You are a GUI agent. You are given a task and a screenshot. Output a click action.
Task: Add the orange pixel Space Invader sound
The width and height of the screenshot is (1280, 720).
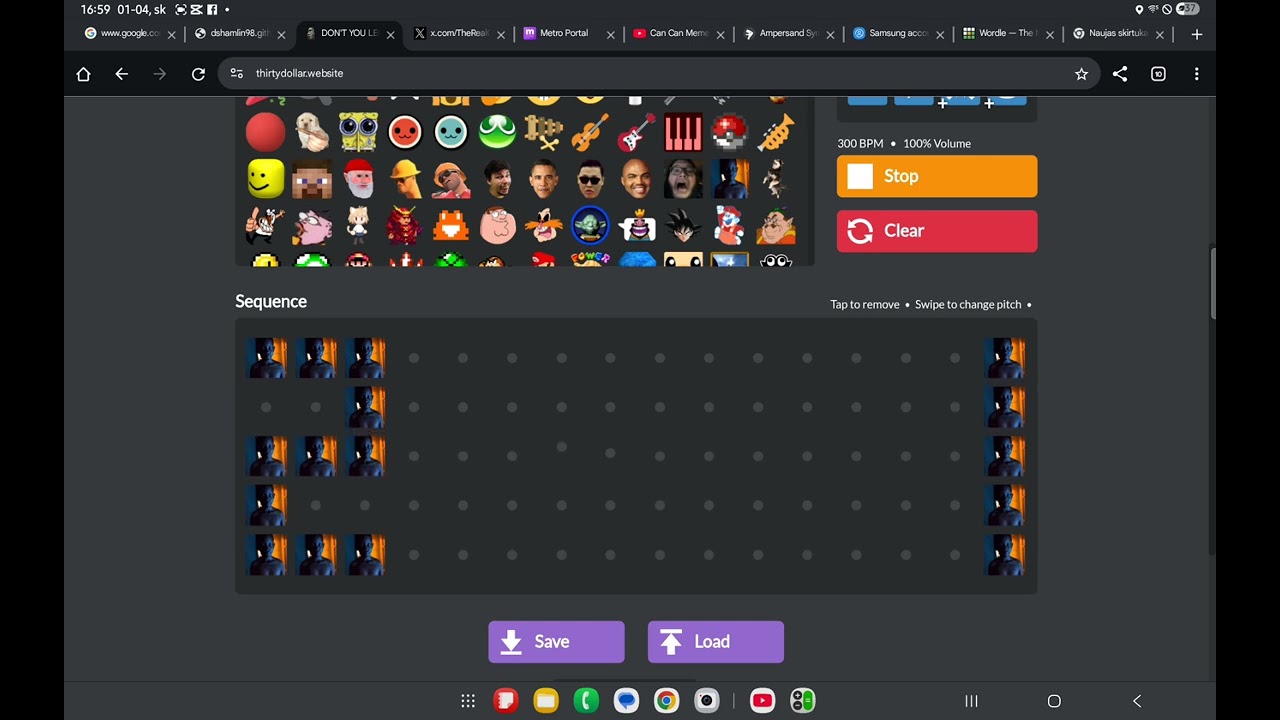coord(451,226)
